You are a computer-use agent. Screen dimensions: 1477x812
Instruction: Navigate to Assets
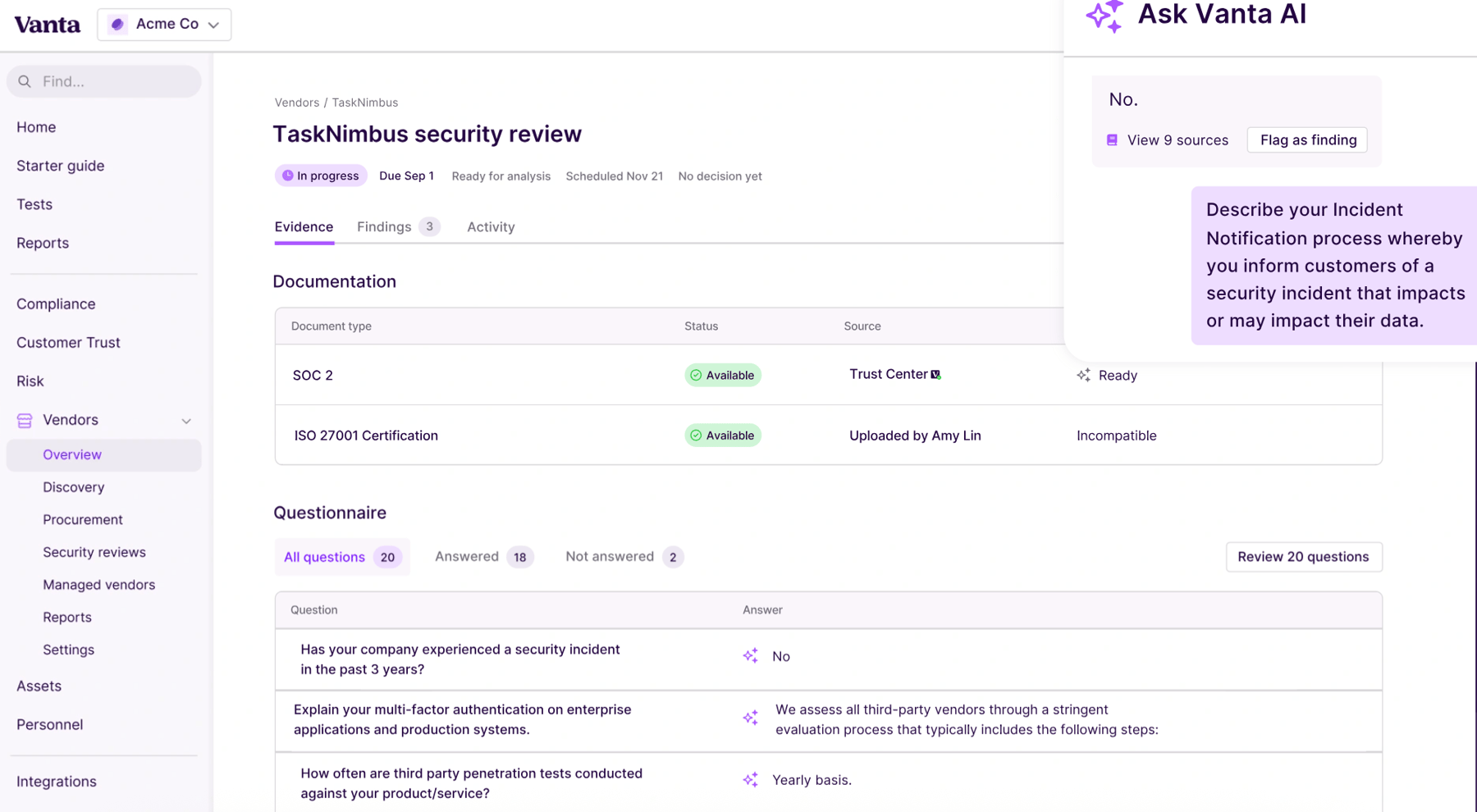(x=39, y=686)
